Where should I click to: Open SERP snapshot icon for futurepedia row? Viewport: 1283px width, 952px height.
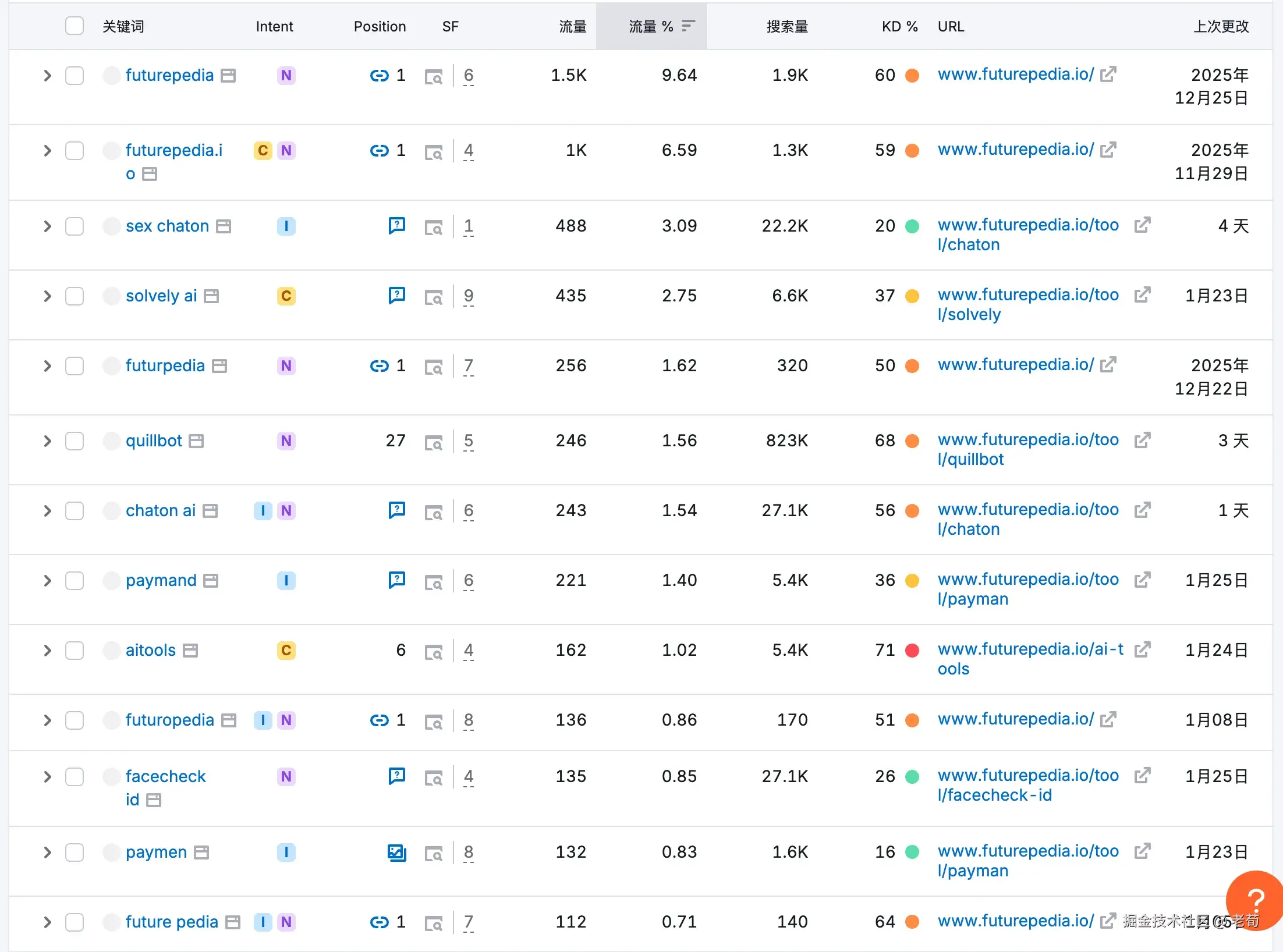tap(434, 77)
